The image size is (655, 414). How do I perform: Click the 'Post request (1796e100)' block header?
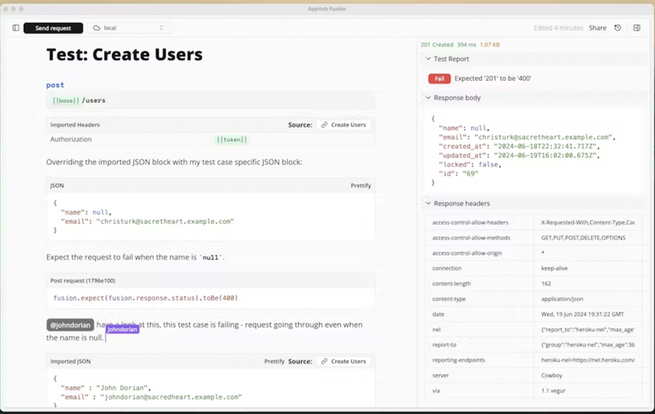[83, 281]
